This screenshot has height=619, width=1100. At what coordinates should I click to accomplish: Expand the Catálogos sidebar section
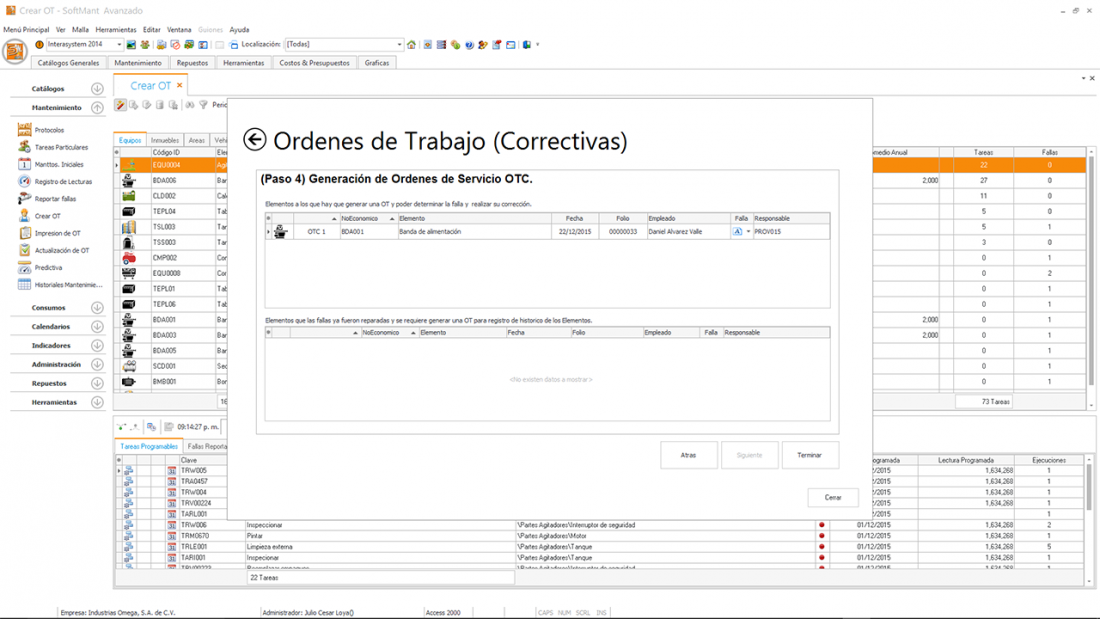click(x=97, y=89)
